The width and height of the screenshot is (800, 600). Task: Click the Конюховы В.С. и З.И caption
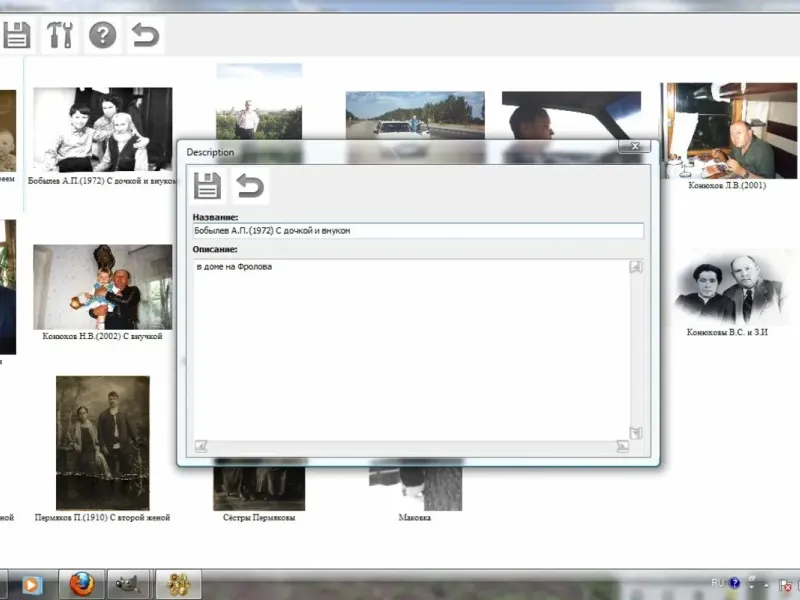tap(727, 332)
